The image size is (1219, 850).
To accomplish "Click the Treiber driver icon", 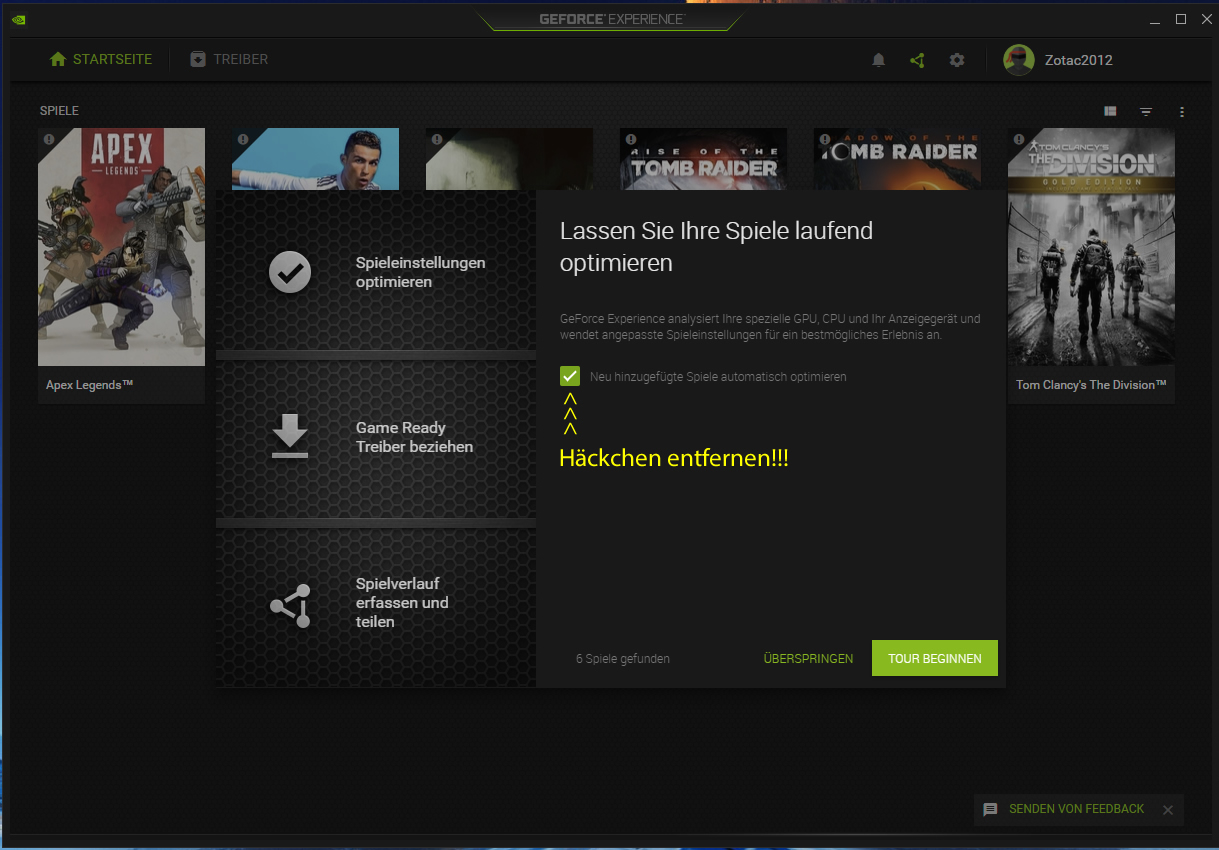I will 198,59.
